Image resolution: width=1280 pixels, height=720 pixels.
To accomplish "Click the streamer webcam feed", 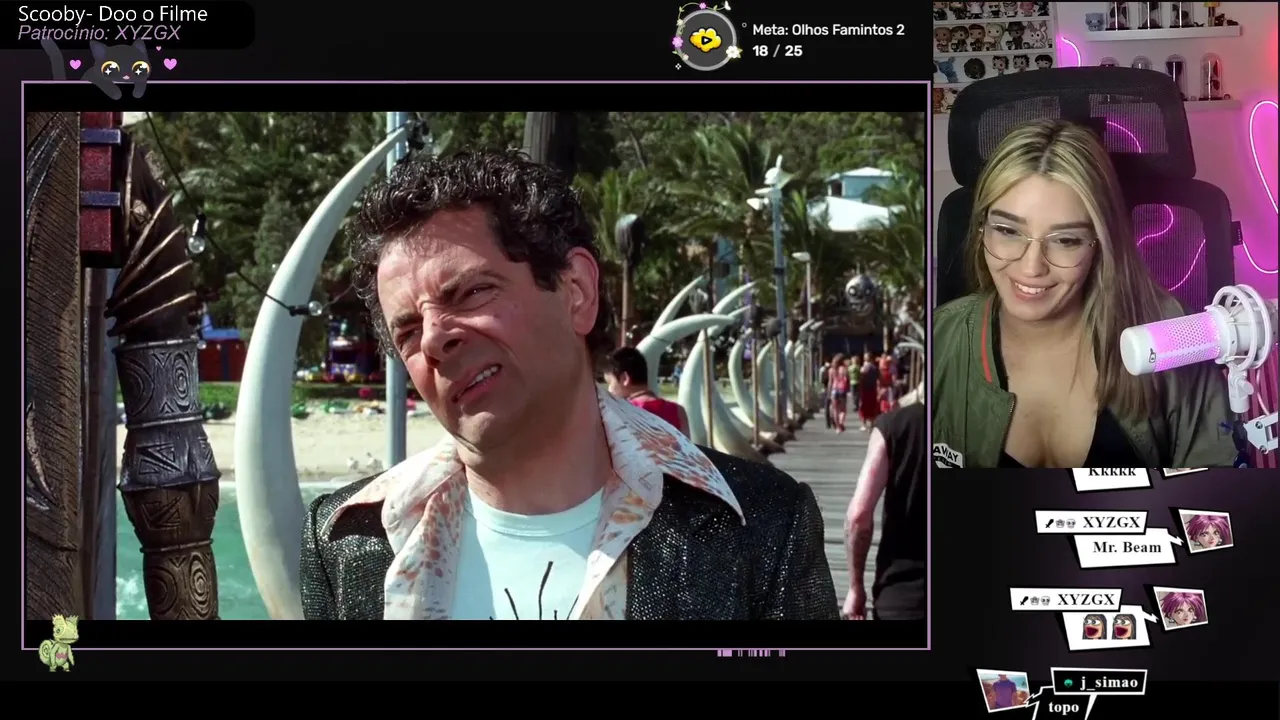I will (1106, 234).
